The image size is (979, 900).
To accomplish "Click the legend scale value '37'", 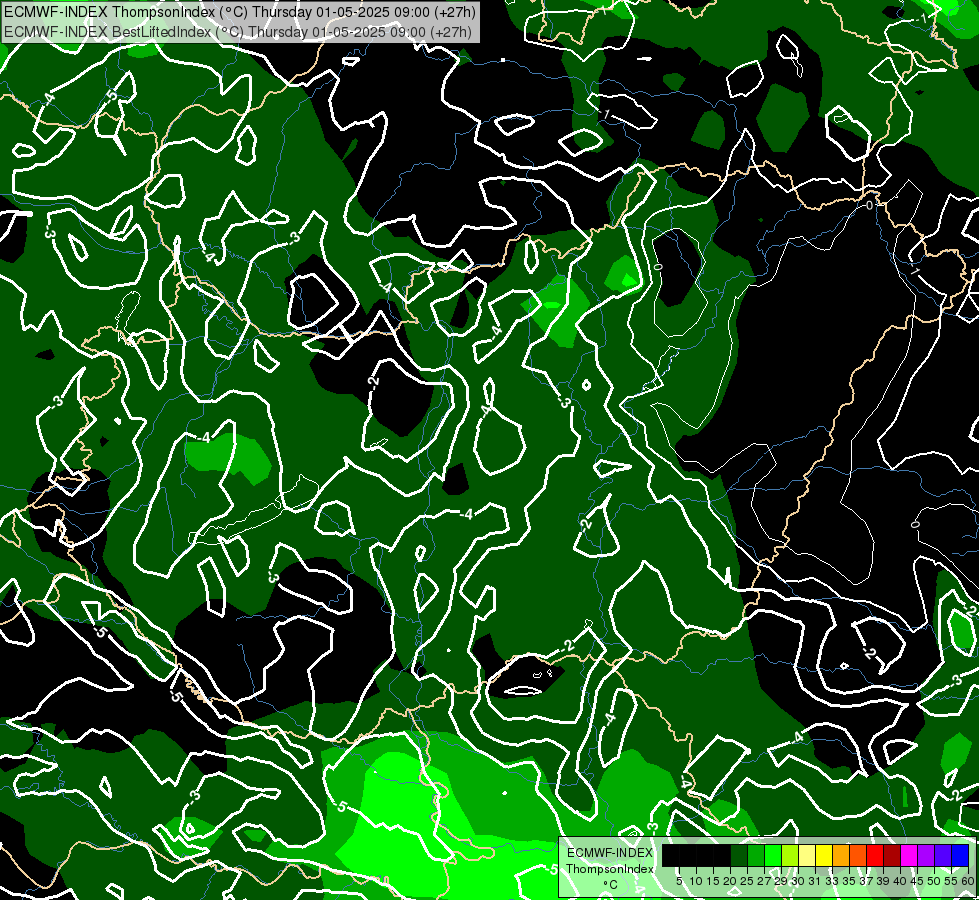I will click(865, 881).
